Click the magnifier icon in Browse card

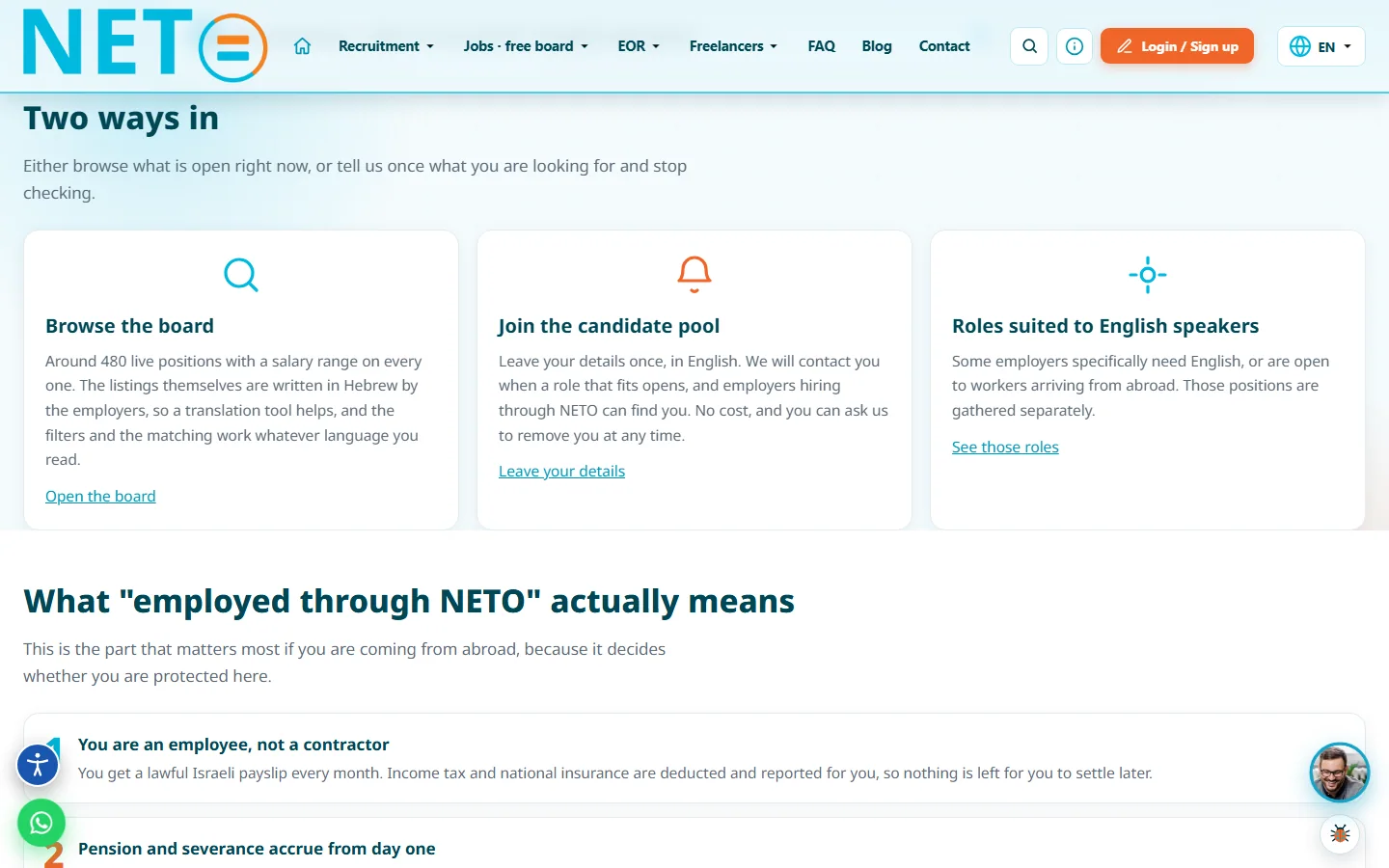coord(241,275)
